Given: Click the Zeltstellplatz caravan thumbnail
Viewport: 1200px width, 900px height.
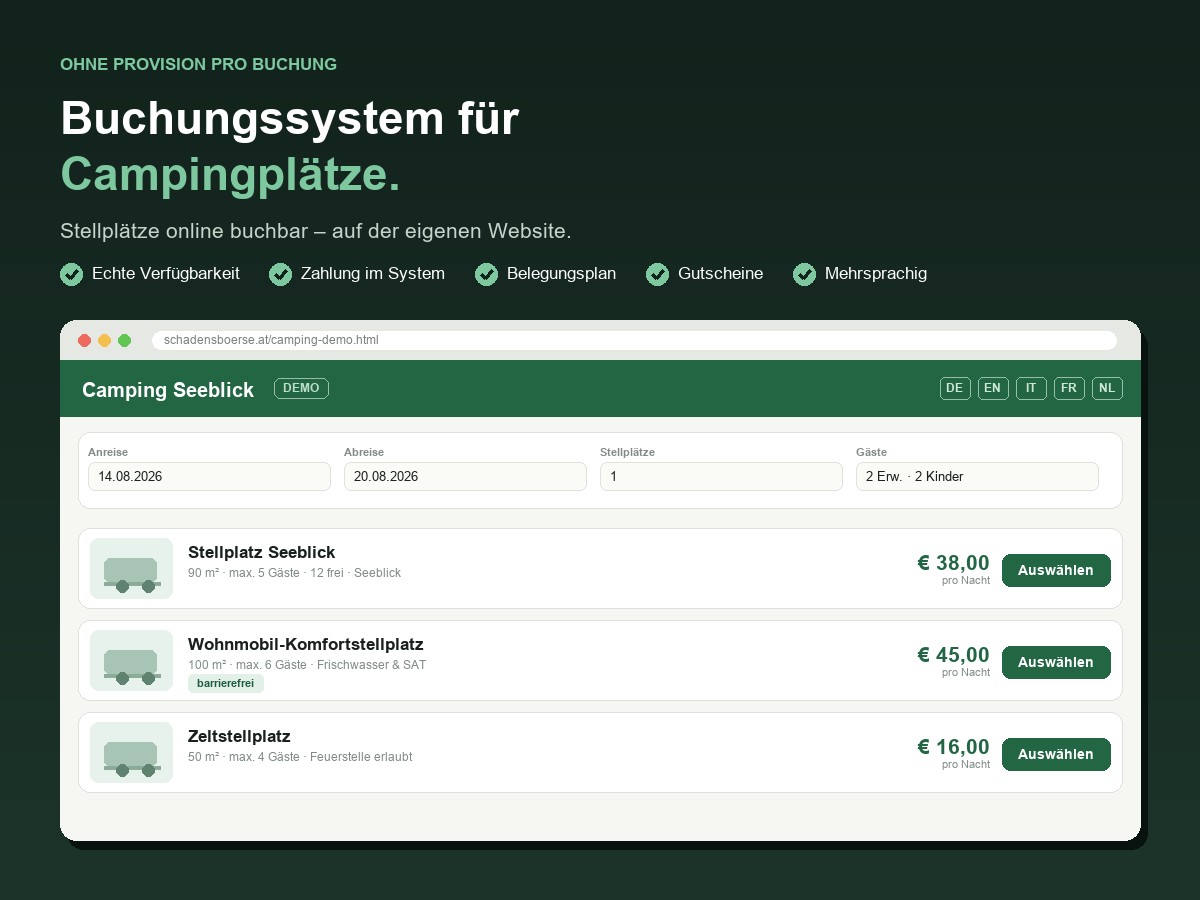Looking at the screenshot, I should point(131,753).
